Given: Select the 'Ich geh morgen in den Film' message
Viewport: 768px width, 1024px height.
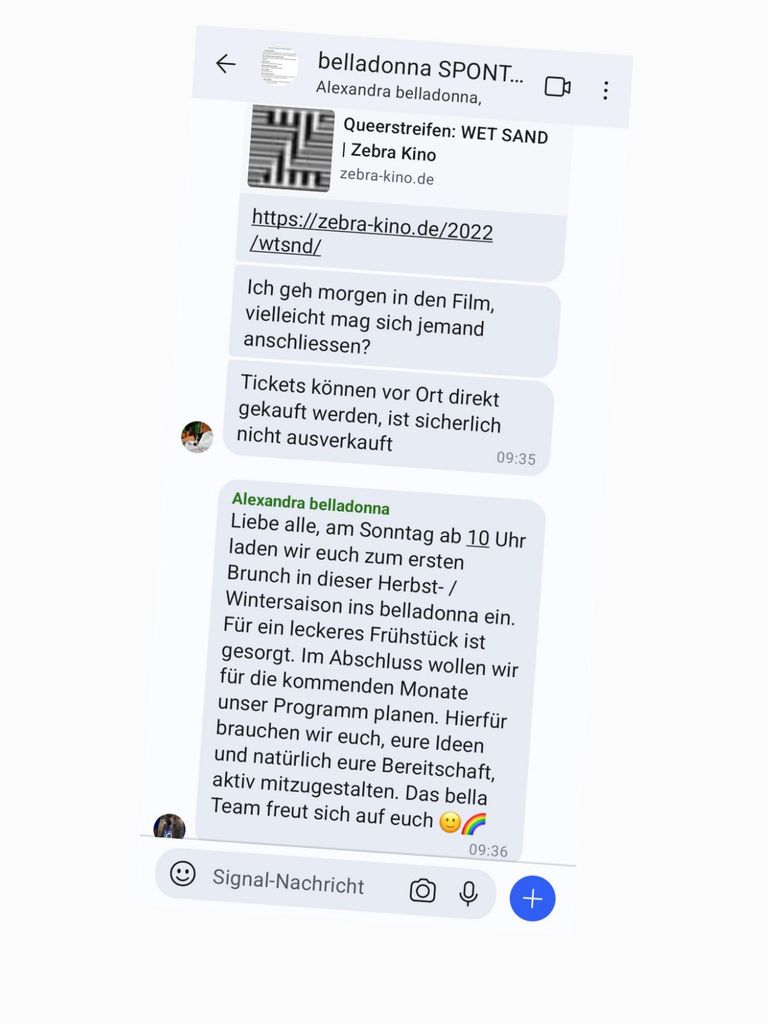Looking at the screenshot, I should tap(394, 321).
